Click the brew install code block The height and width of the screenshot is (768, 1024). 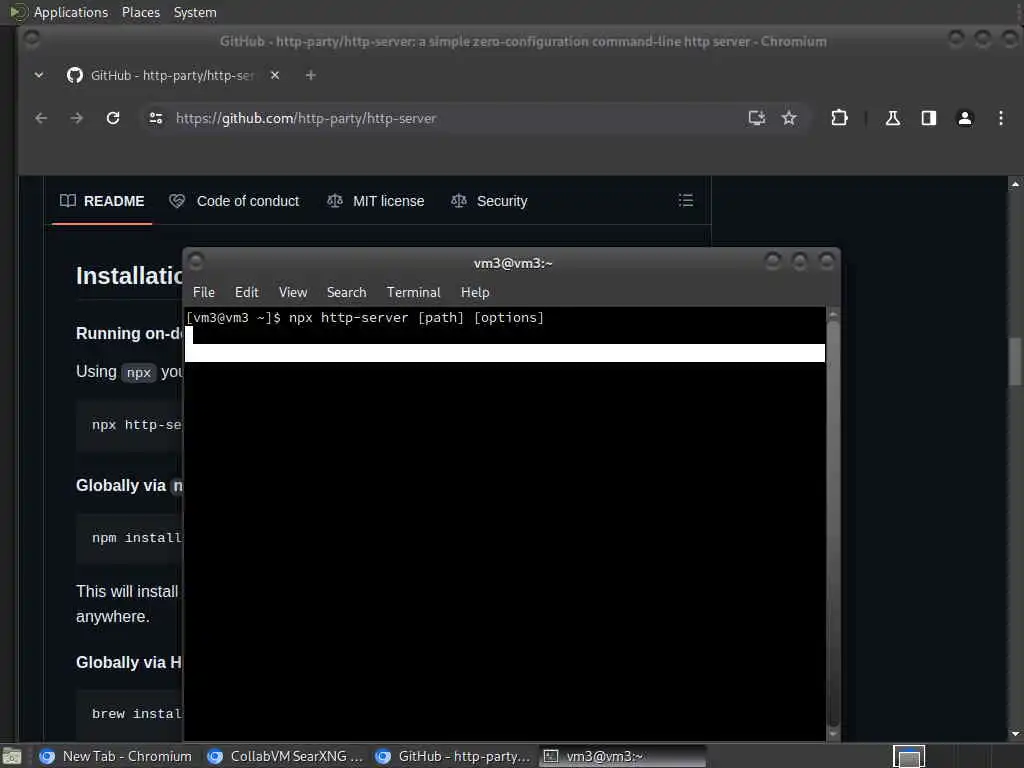(x=129, y=714)
